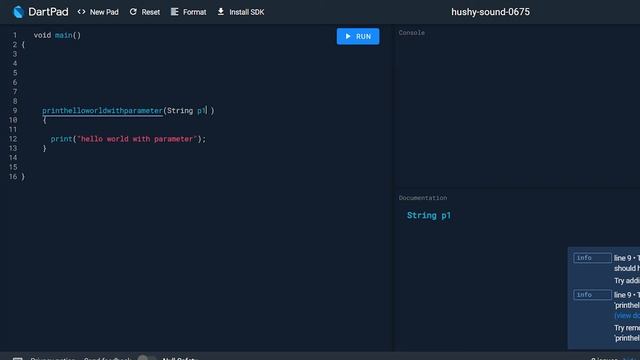The height and width of the screenshot is (360, 640).
Task: Format the code
Action: click(x=189, y=12)
